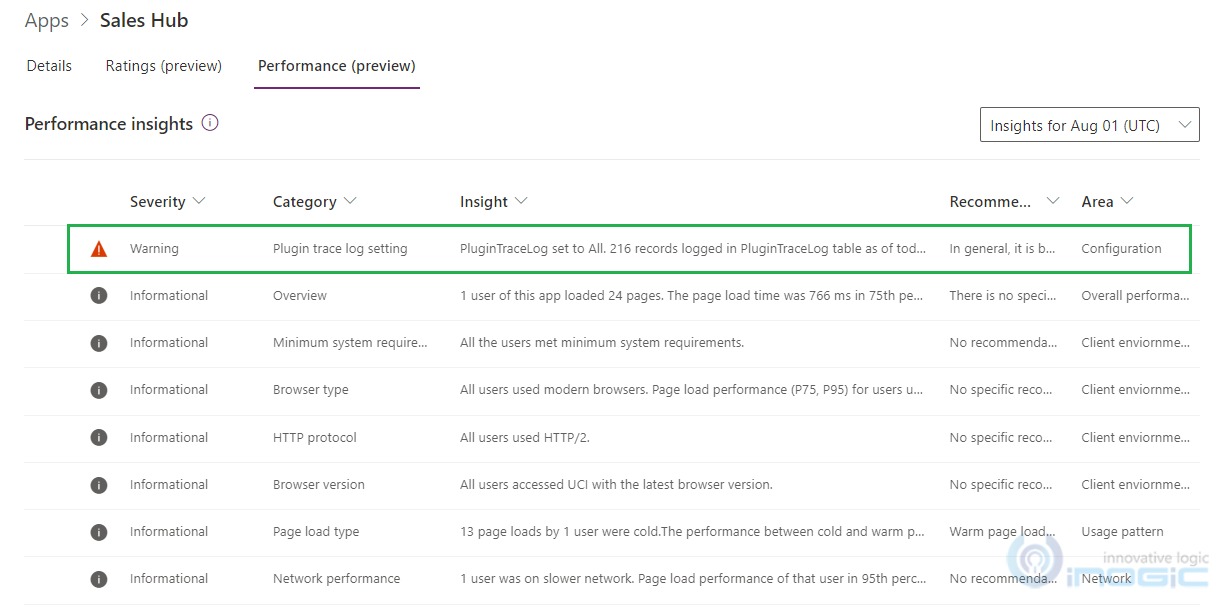Open the PluginTraceLog set to All insight text
Viewport: 1223px width, 608px height.
click(x=693, y=249)
